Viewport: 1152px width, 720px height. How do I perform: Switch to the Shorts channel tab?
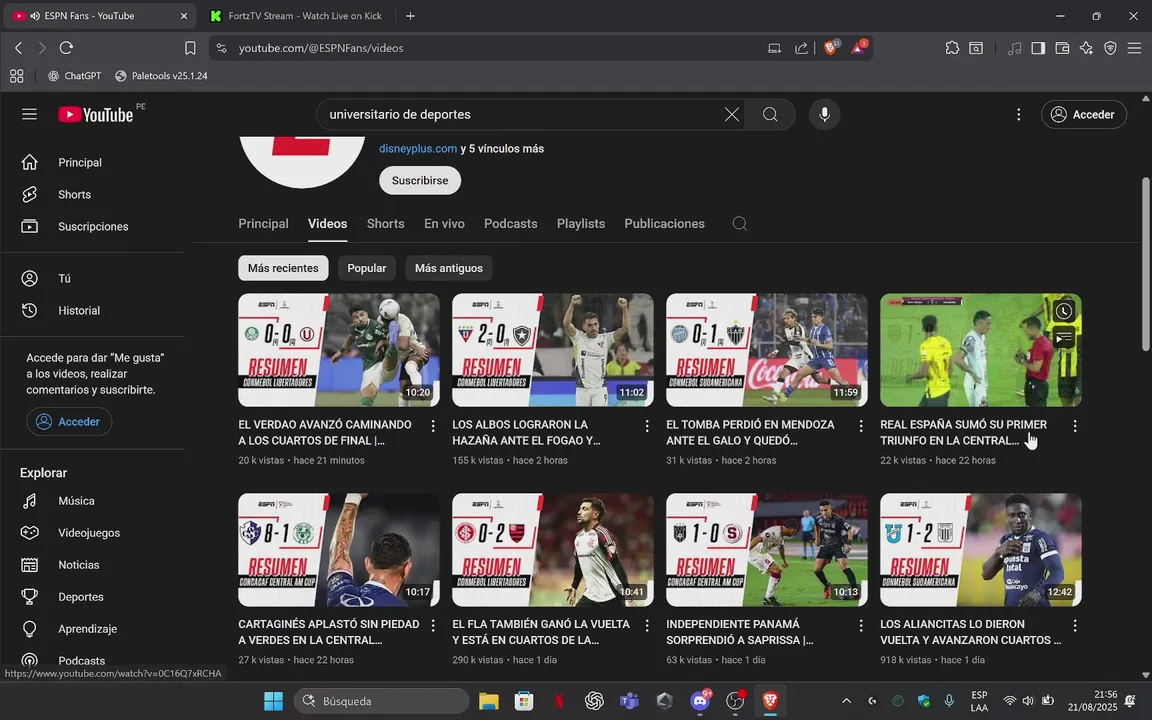386,223
